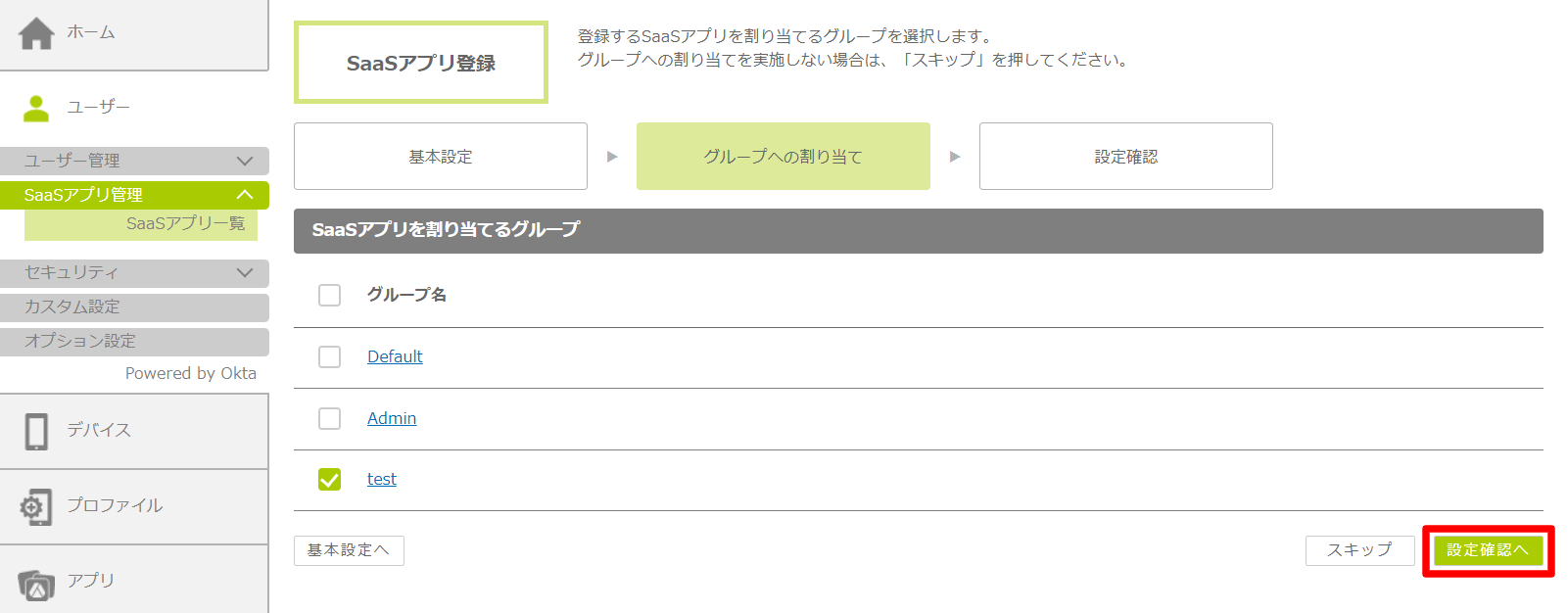Open オプション設定 in the sidebar
This screenshot has height=613, width=1568.
tap(80, 341)
